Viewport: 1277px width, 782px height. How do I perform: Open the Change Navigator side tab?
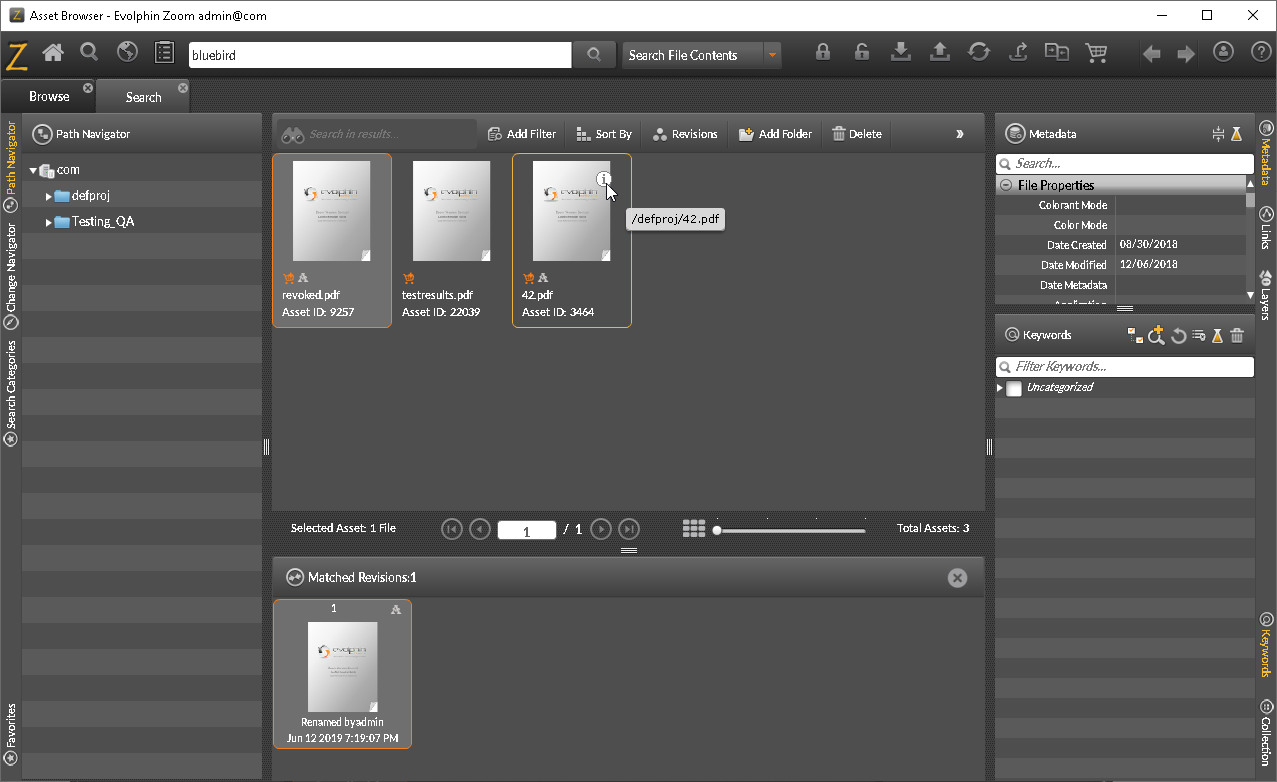(x=11, y=276)
